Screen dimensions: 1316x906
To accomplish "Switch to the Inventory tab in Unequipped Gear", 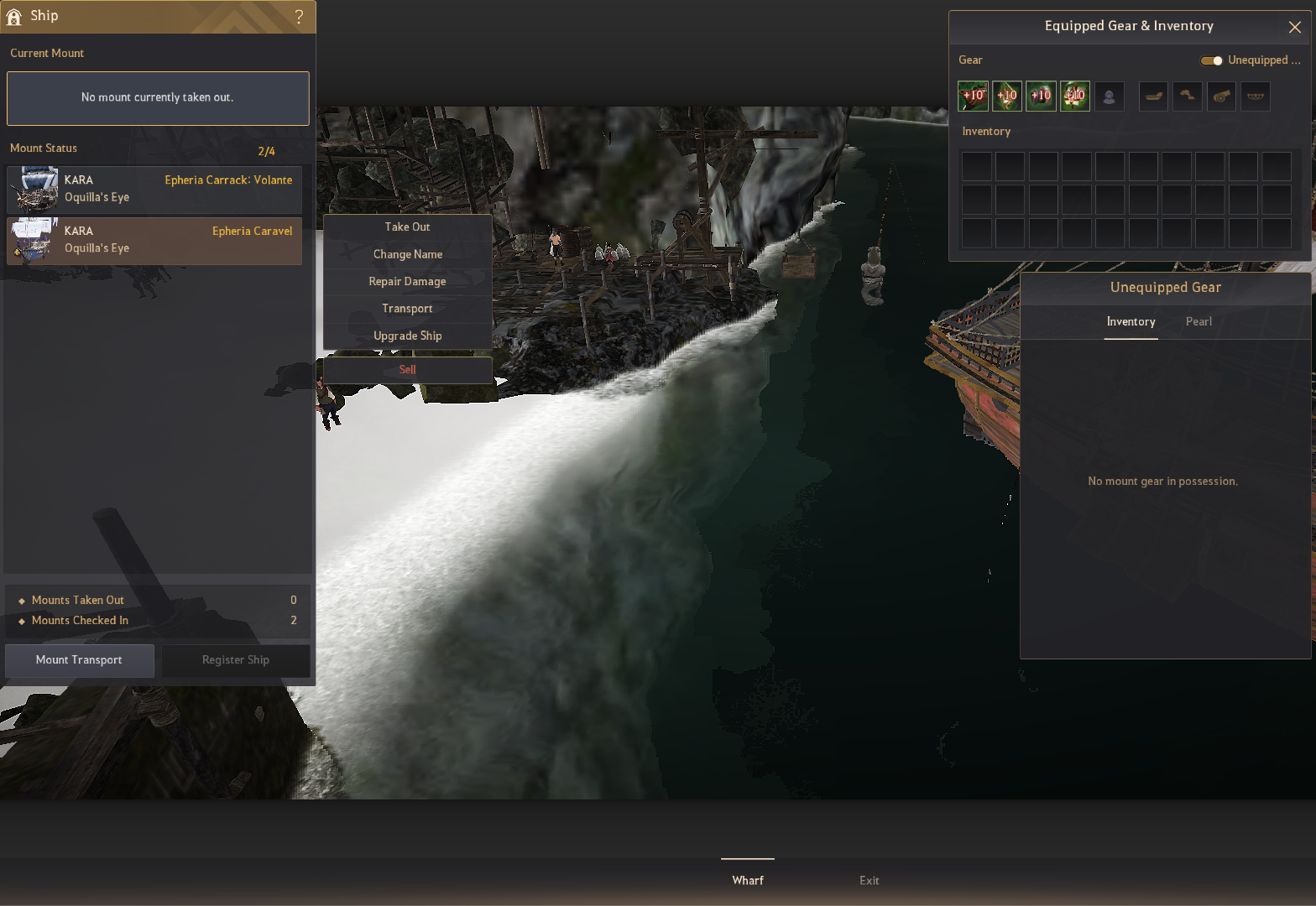I will click(x=1131, y=322).
